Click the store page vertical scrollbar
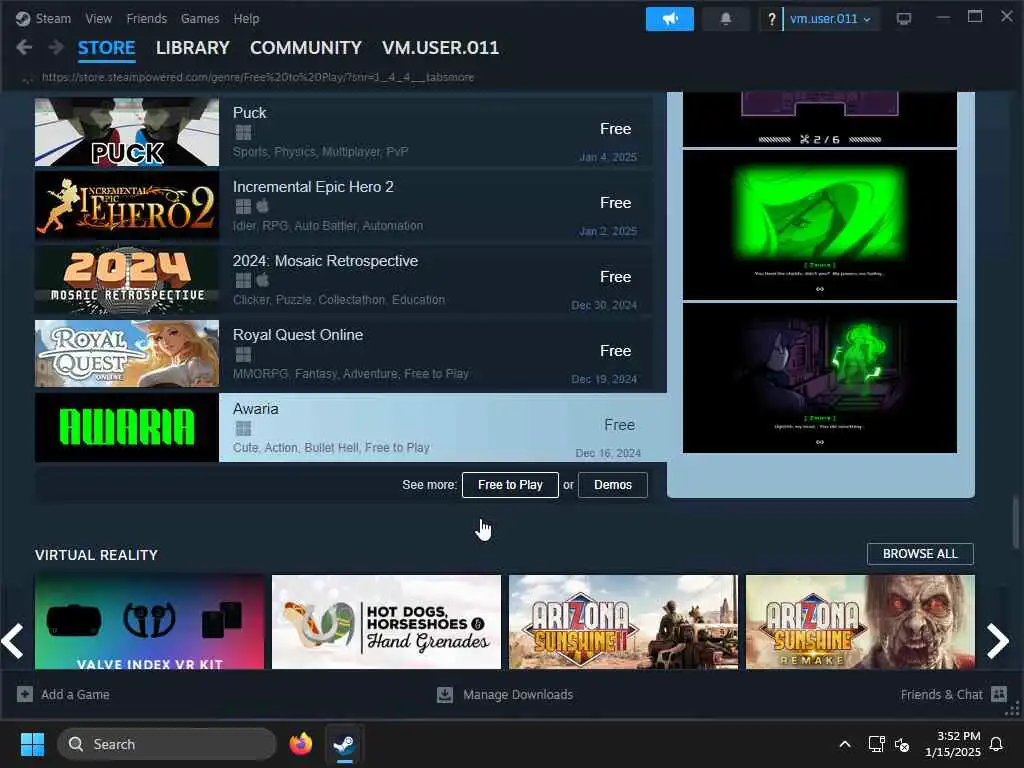Screen dimensions: 1024x768 (1016, 522)
